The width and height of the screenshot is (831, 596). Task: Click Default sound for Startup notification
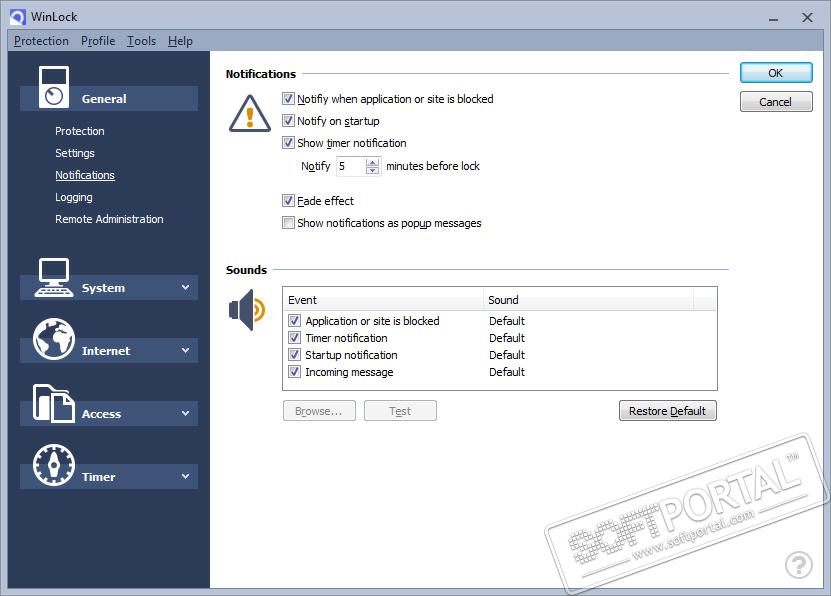(x=507, y=354)
